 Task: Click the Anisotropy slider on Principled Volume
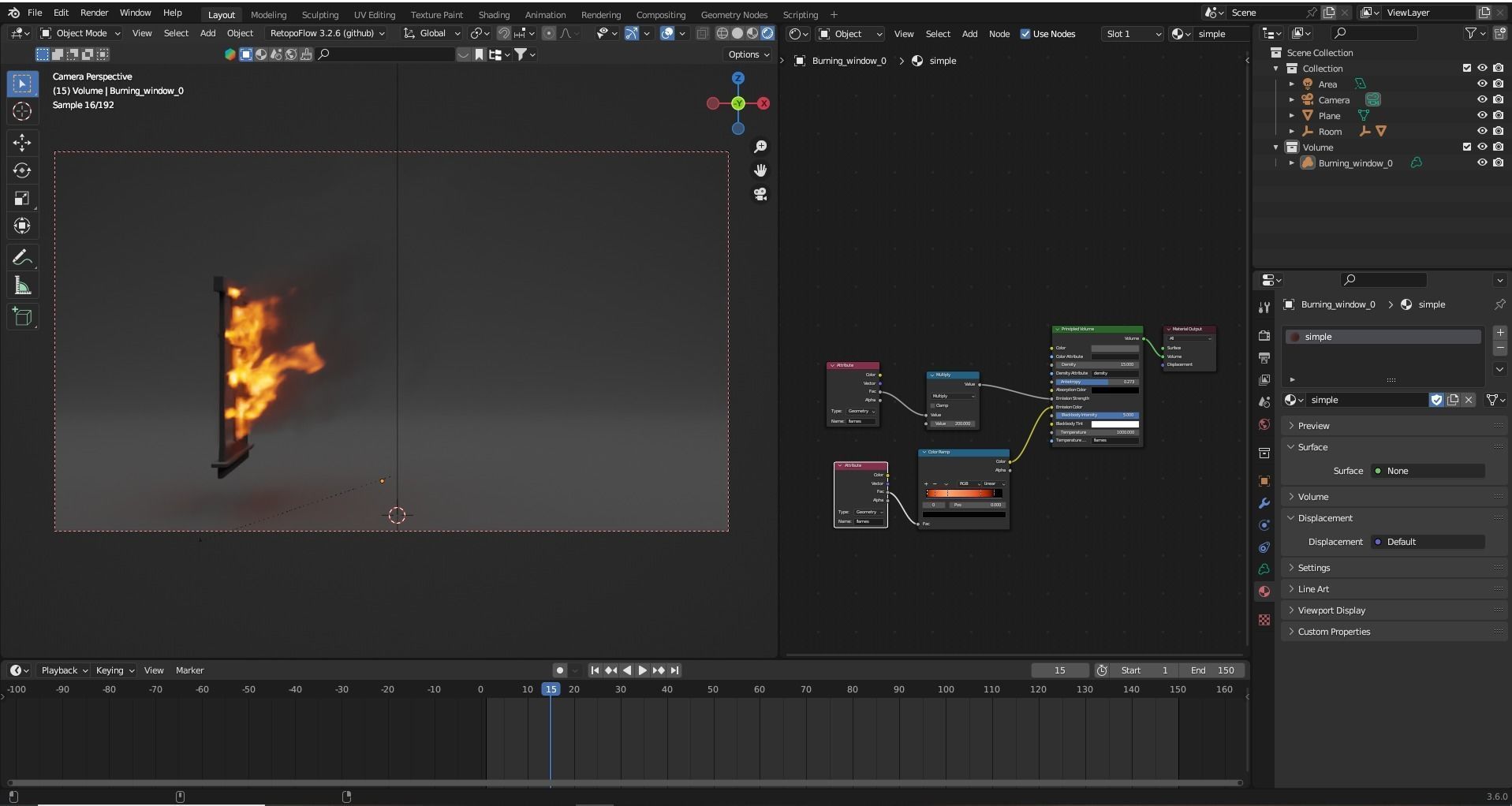pyautogui.click(x=1097, y=382)
